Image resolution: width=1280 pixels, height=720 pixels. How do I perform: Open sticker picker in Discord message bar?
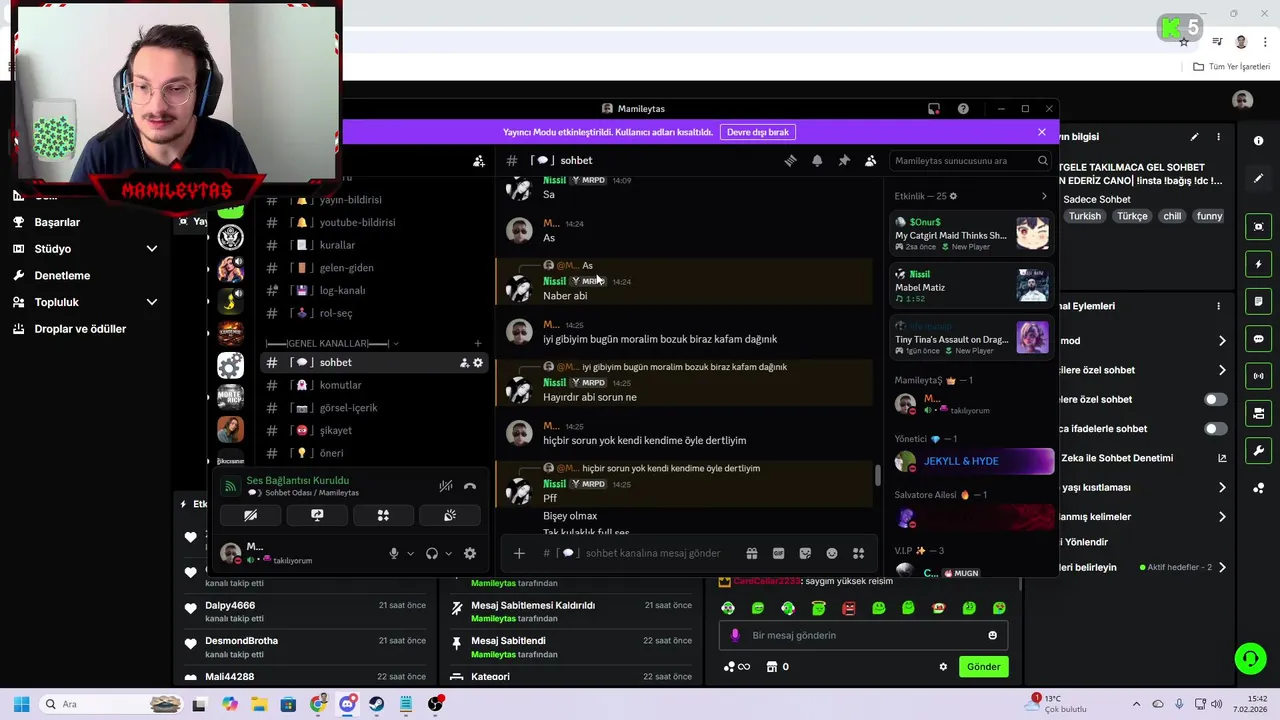click(x=805, y=553)
